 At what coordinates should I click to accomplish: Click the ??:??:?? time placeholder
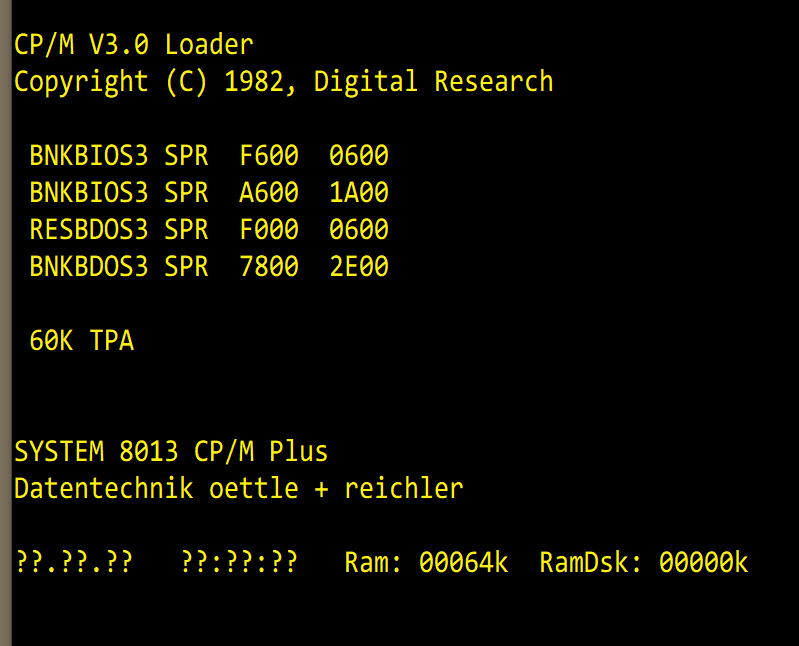(239, 562)
